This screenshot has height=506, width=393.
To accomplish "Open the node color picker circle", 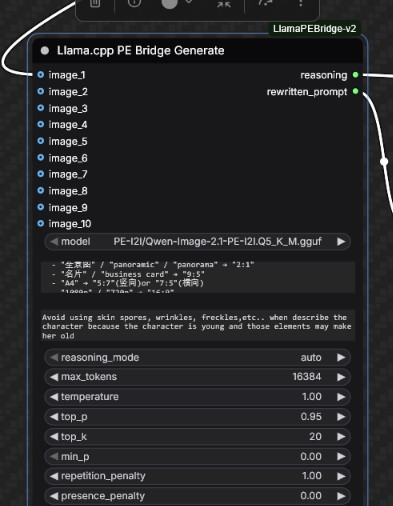I will (x=170, y=3).
